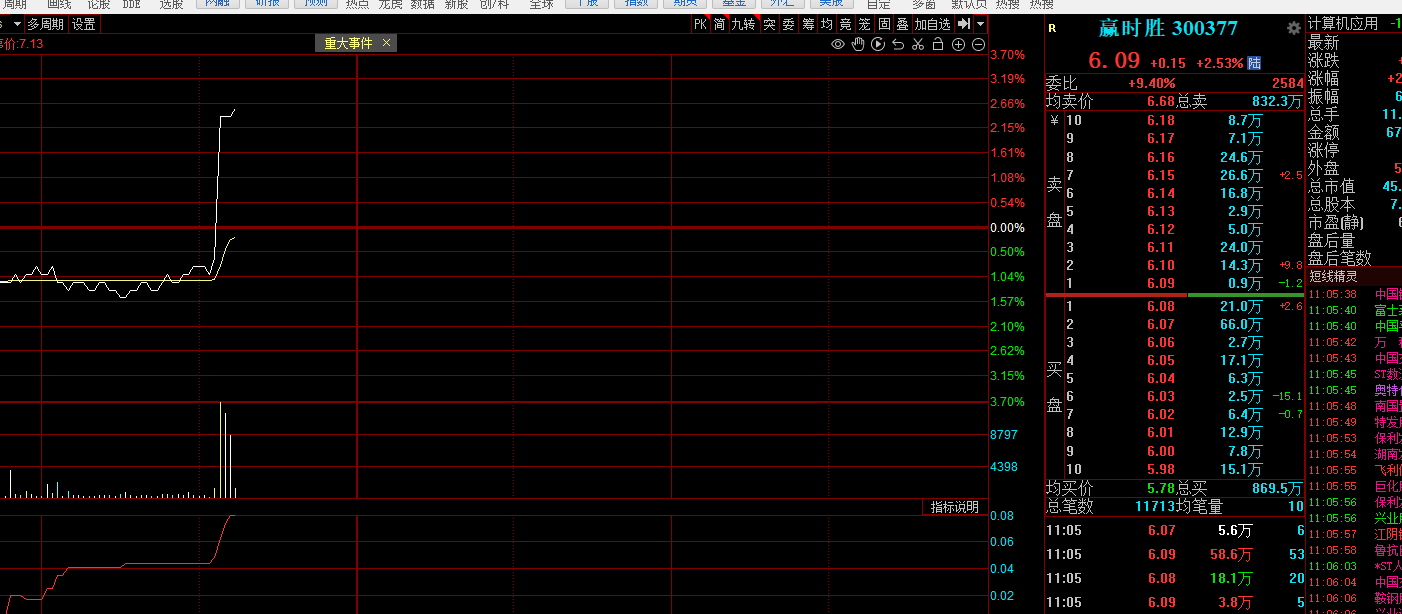Click the undo arrow icon
This screenshot has width=1402, height=614.
point(898,44)
